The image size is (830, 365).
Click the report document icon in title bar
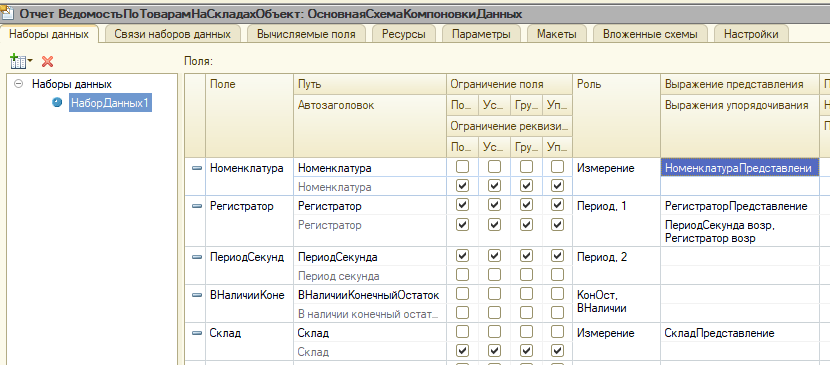coord(7,13)
